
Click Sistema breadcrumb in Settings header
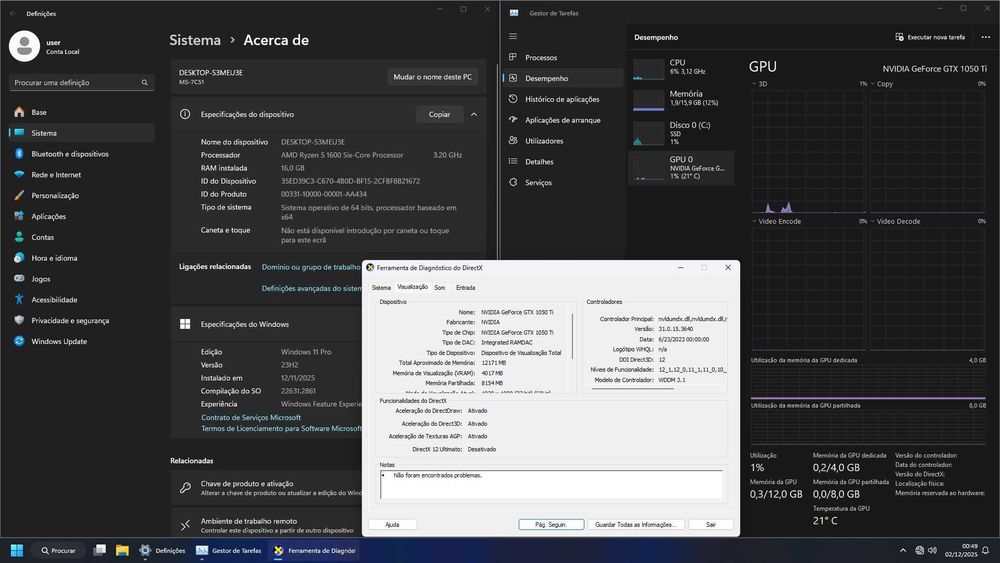pyautogui.click(x=195, y=40)
